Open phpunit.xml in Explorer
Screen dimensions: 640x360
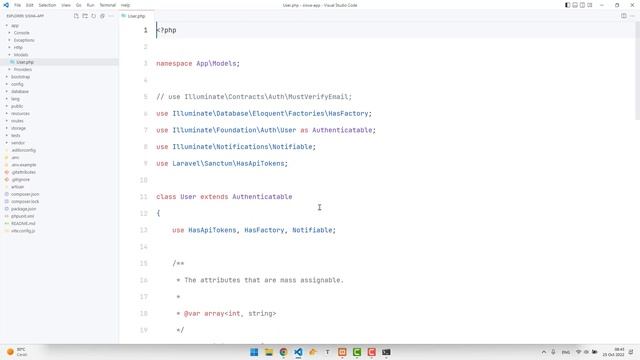[x=22, y=216]
